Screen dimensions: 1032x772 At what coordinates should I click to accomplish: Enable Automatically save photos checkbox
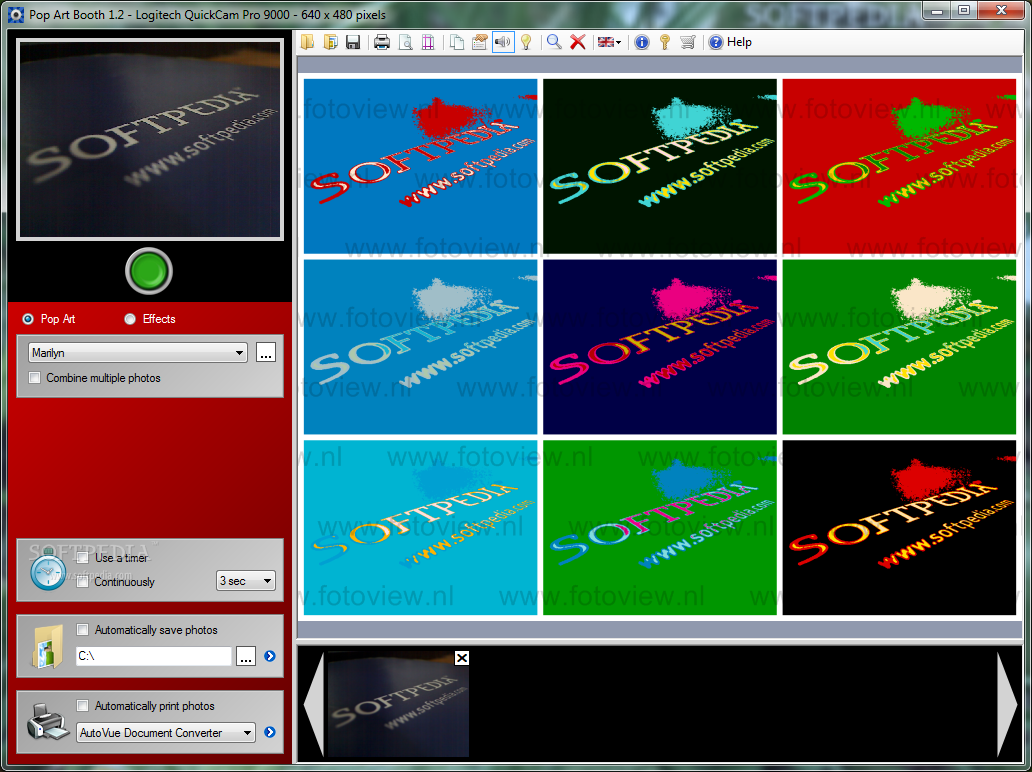[82, 630]
